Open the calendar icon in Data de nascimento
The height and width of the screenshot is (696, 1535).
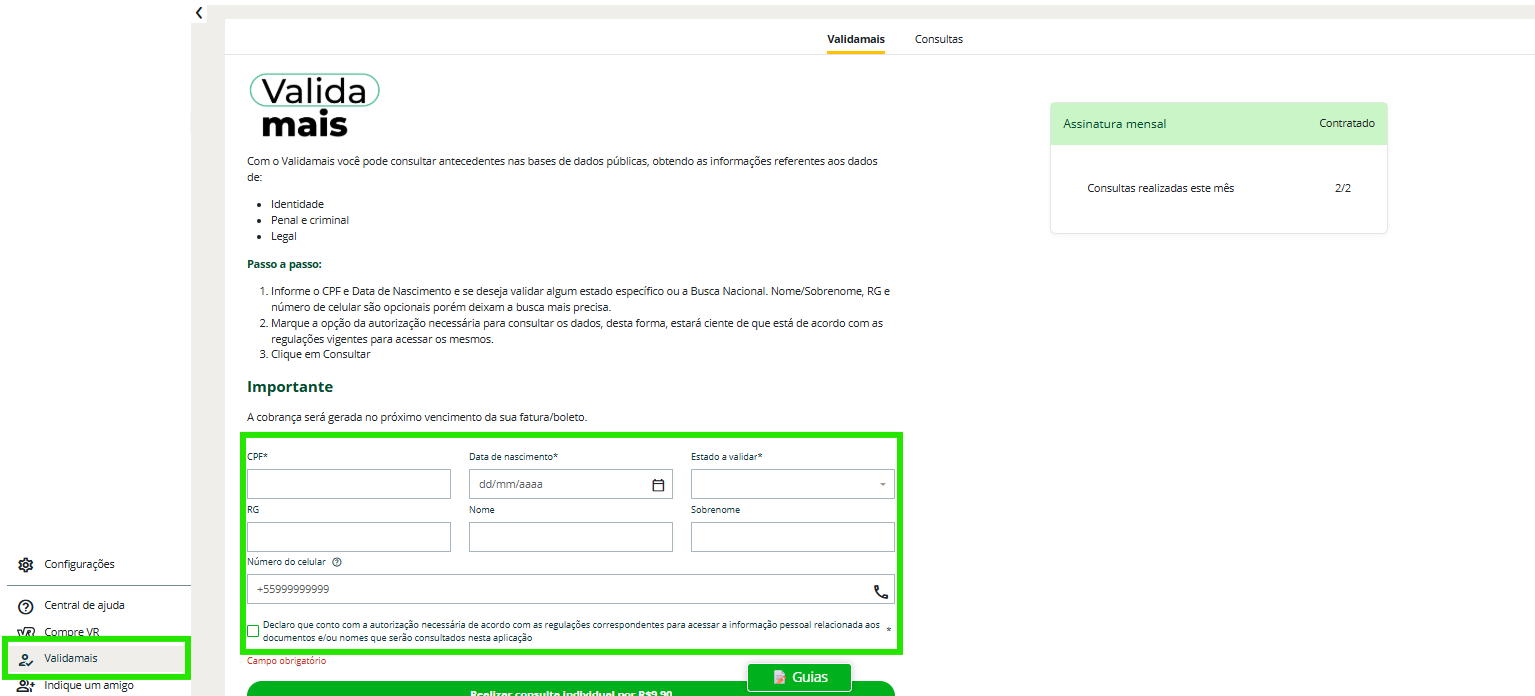coord(658,485)
